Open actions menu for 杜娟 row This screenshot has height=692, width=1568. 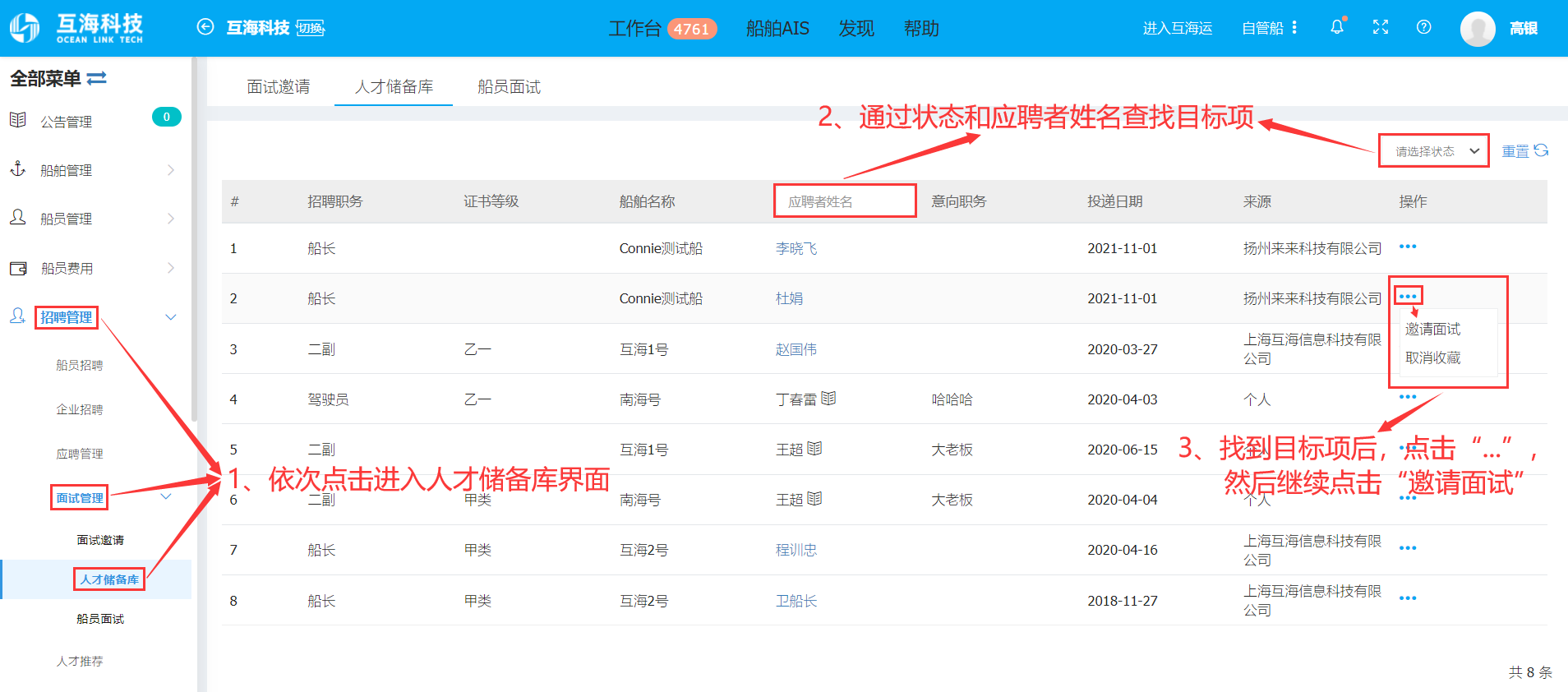(x=1408, y=296)
